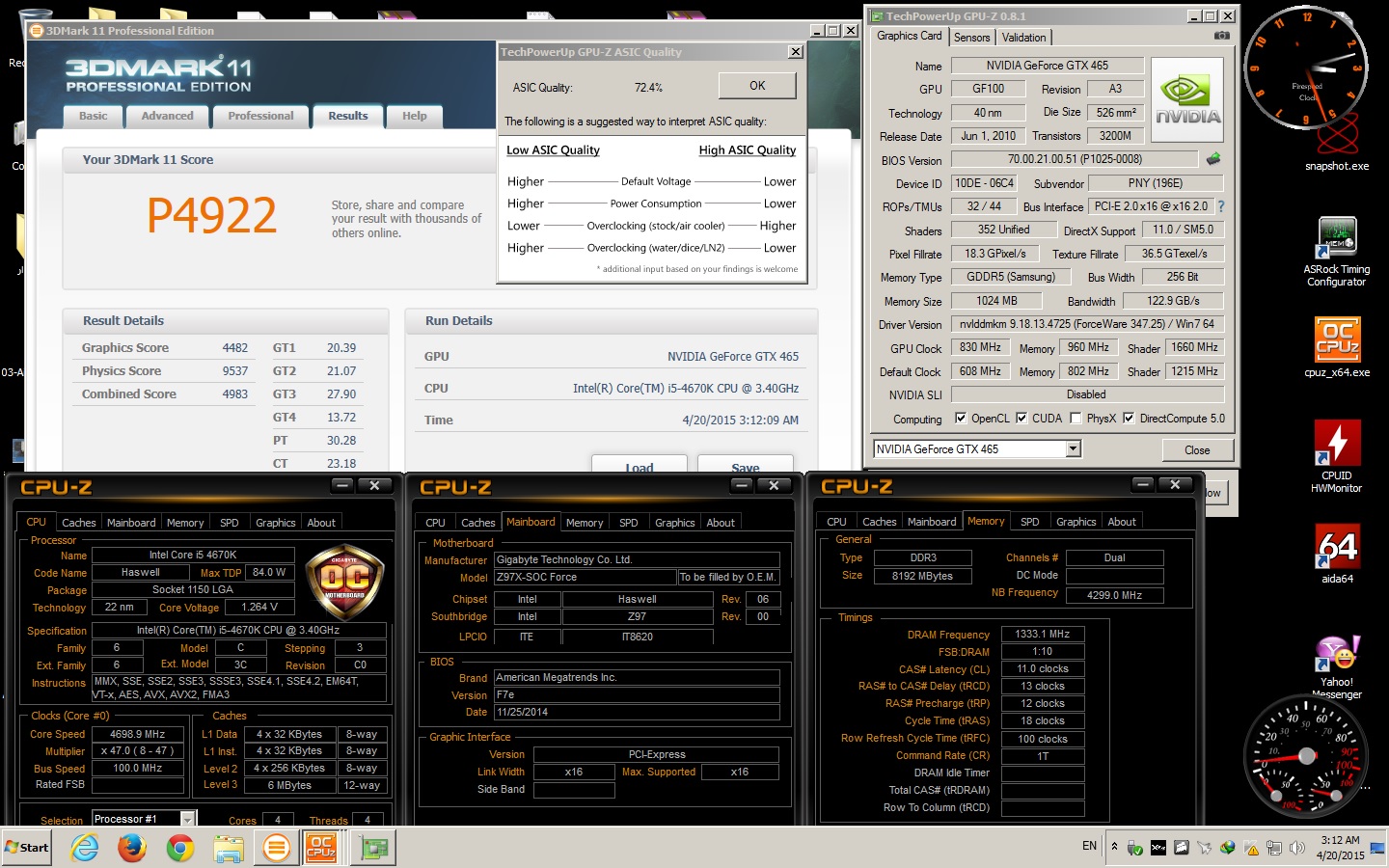Click the DRAM Frequency value 1333.1 MHz
The image size is (1389, 868).
pyautogui.click(x=1043, y=635)
